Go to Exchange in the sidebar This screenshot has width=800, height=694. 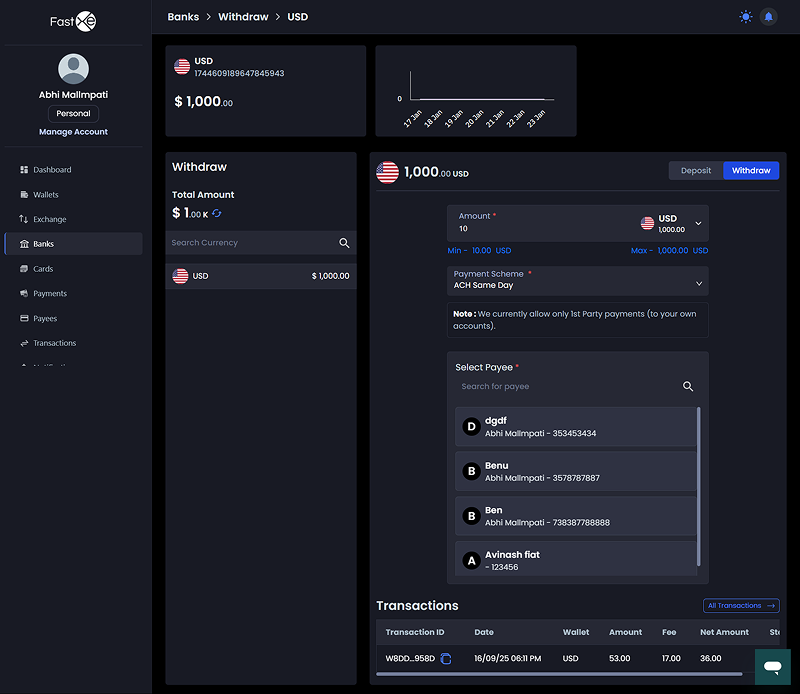[x=49, y=219]
